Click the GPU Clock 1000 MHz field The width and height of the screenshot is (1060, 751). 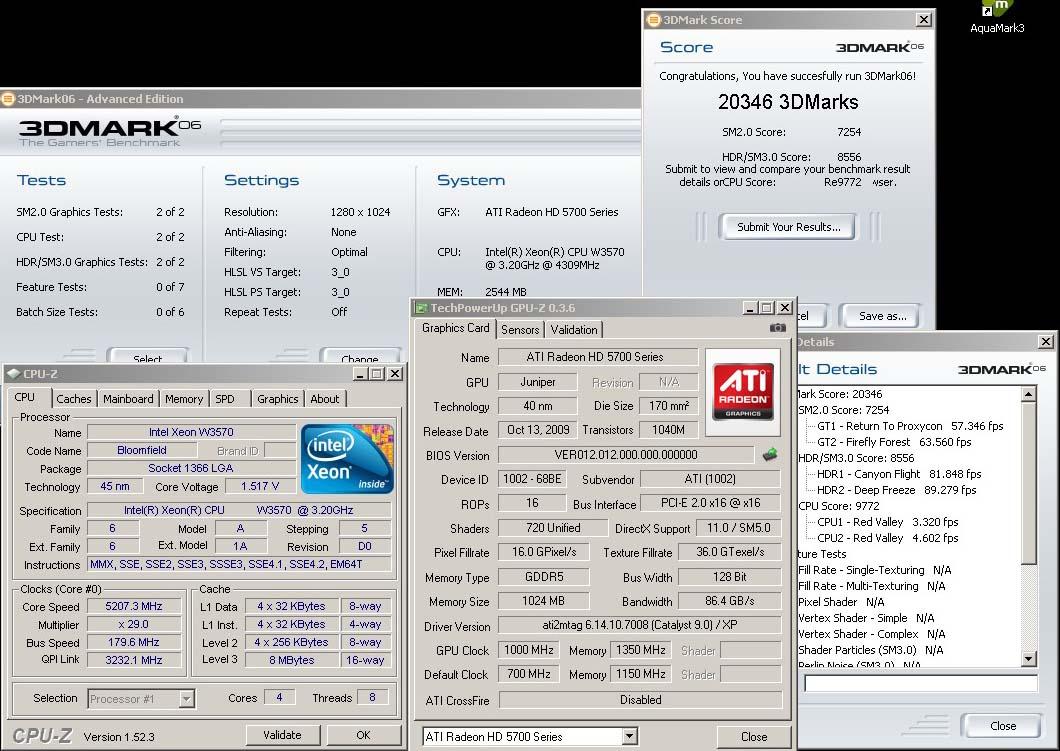(529, 650)
